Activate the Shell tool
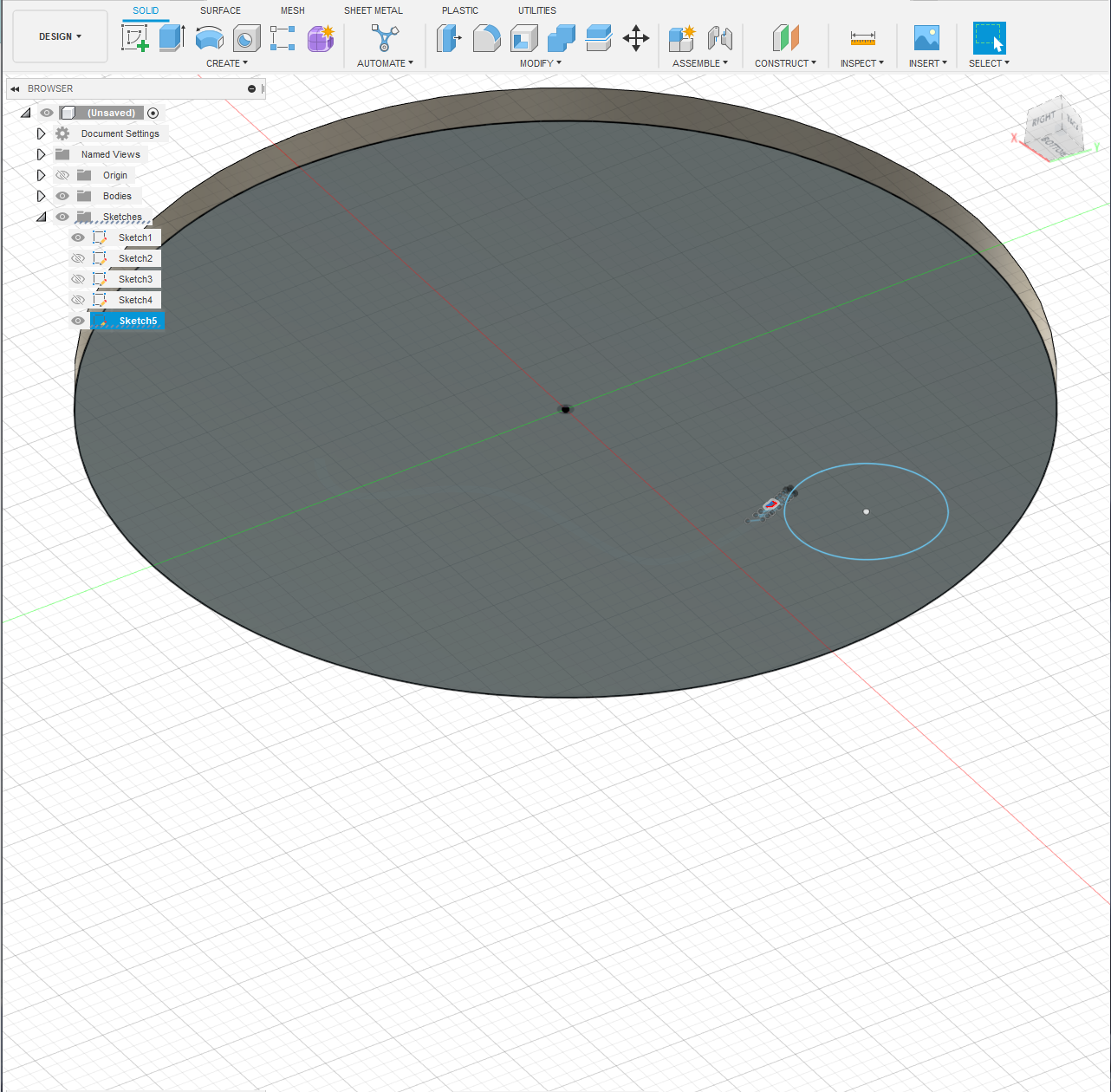 (523, 38)
